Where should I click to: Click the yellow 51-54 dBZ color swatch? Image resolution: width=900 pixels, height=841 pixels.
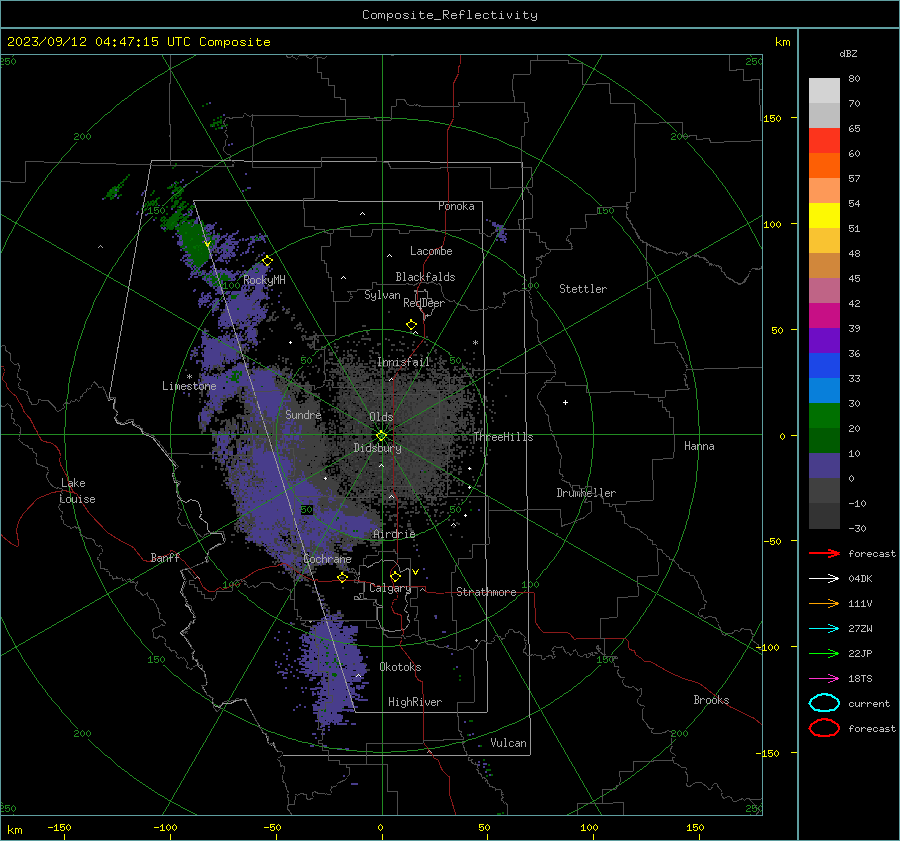click(x=824, y=216)
